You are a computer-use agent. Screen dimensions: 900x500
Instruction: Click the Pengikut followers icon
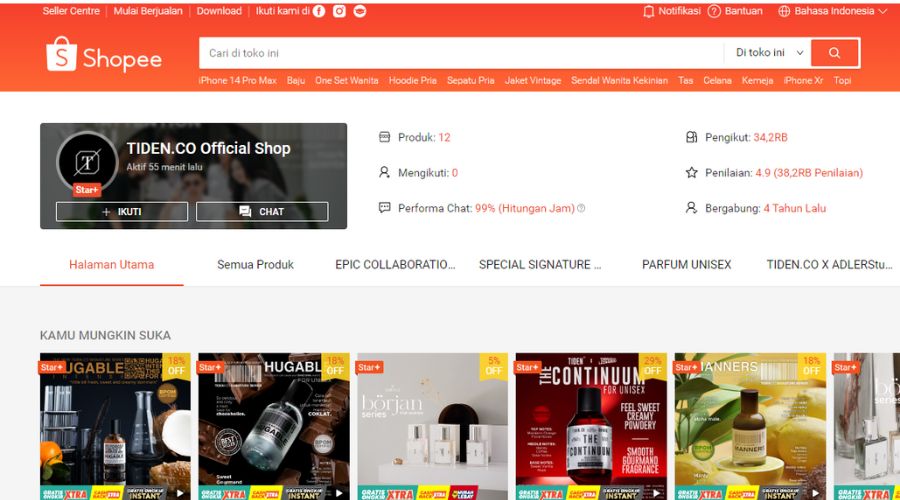click(x=691, y=137)
